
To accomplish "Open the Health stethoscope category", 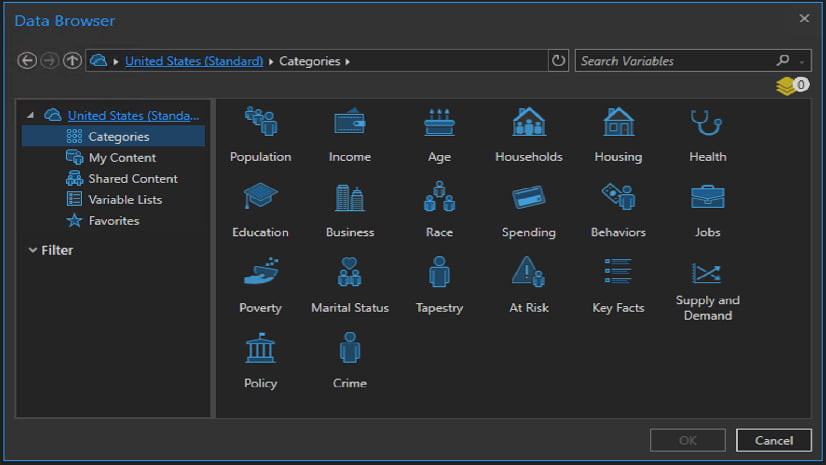I will (707, 123).
